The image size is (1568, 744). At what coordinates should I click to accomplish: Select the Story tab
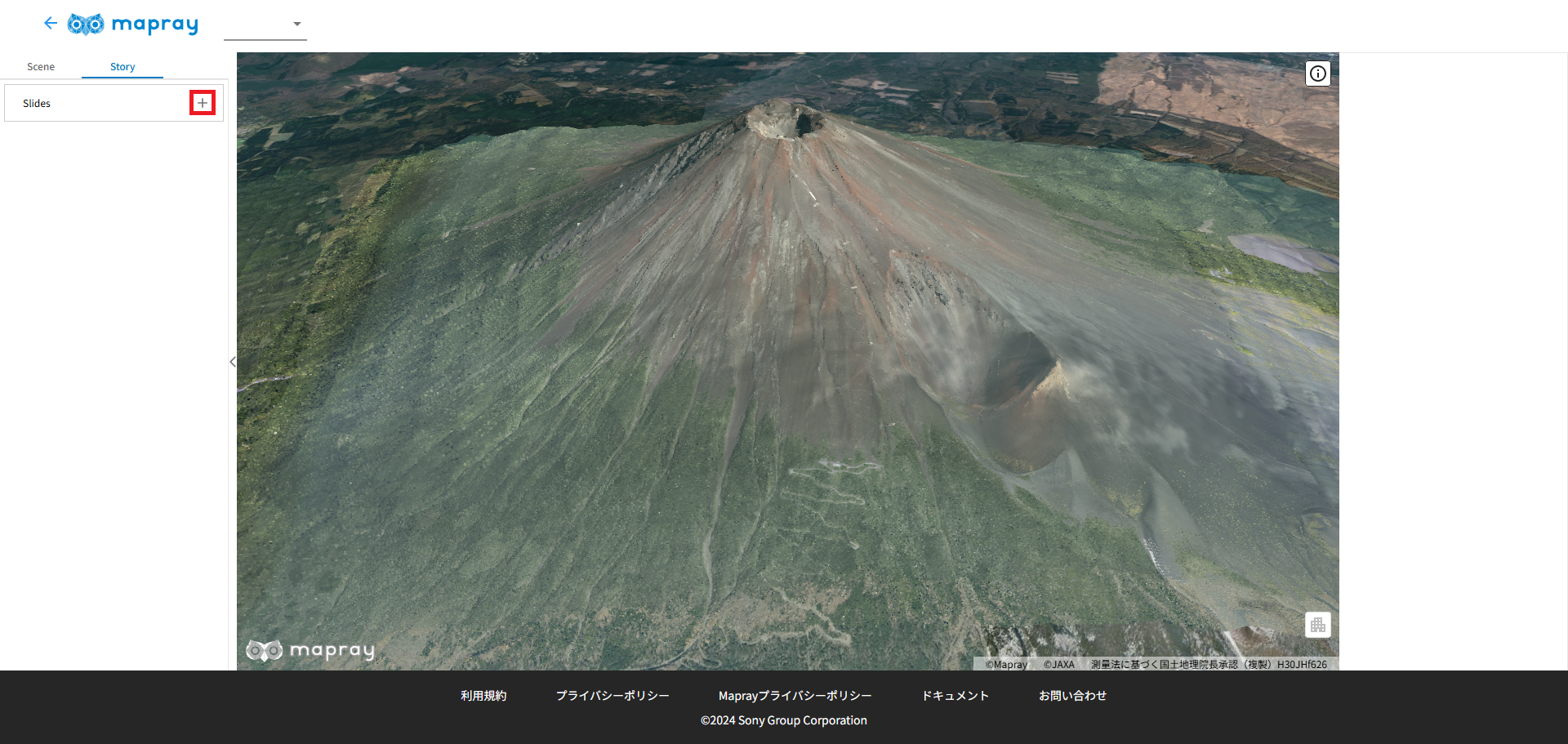[122, 67]
